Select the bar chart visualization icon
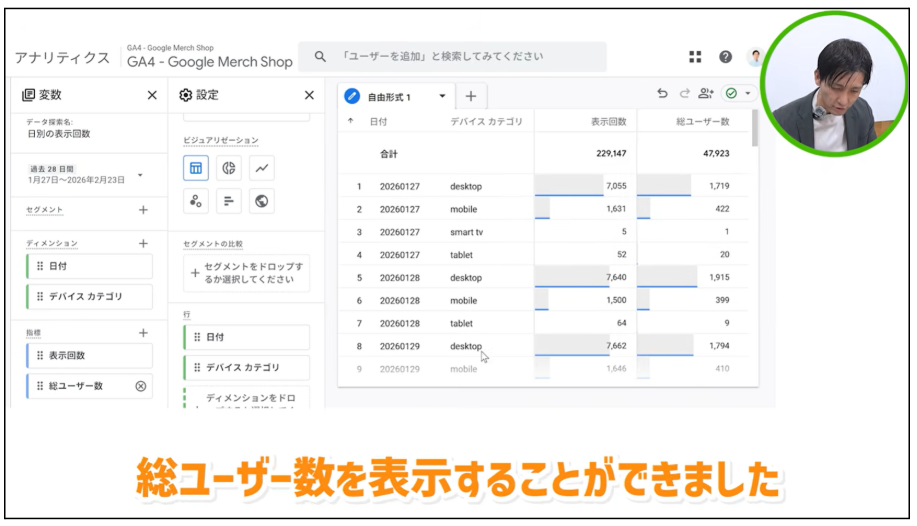The width and height of the screenshot is (917, 526). pyautogui.click(x=229, y=201)
